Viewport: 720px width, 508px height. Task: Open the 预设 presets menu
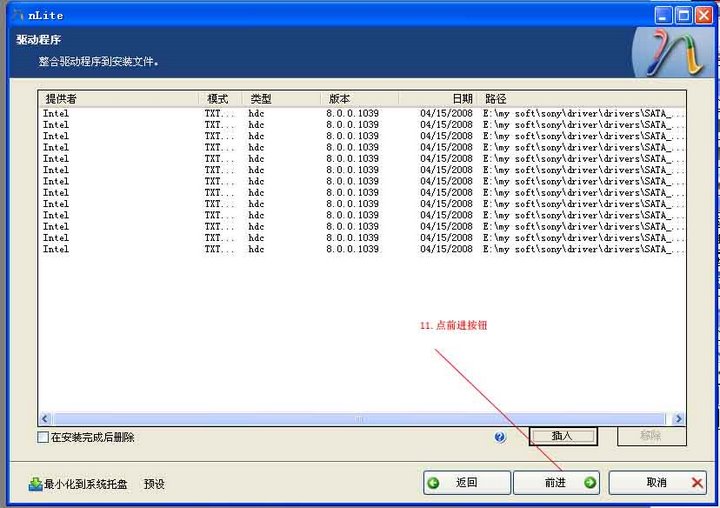154,484
